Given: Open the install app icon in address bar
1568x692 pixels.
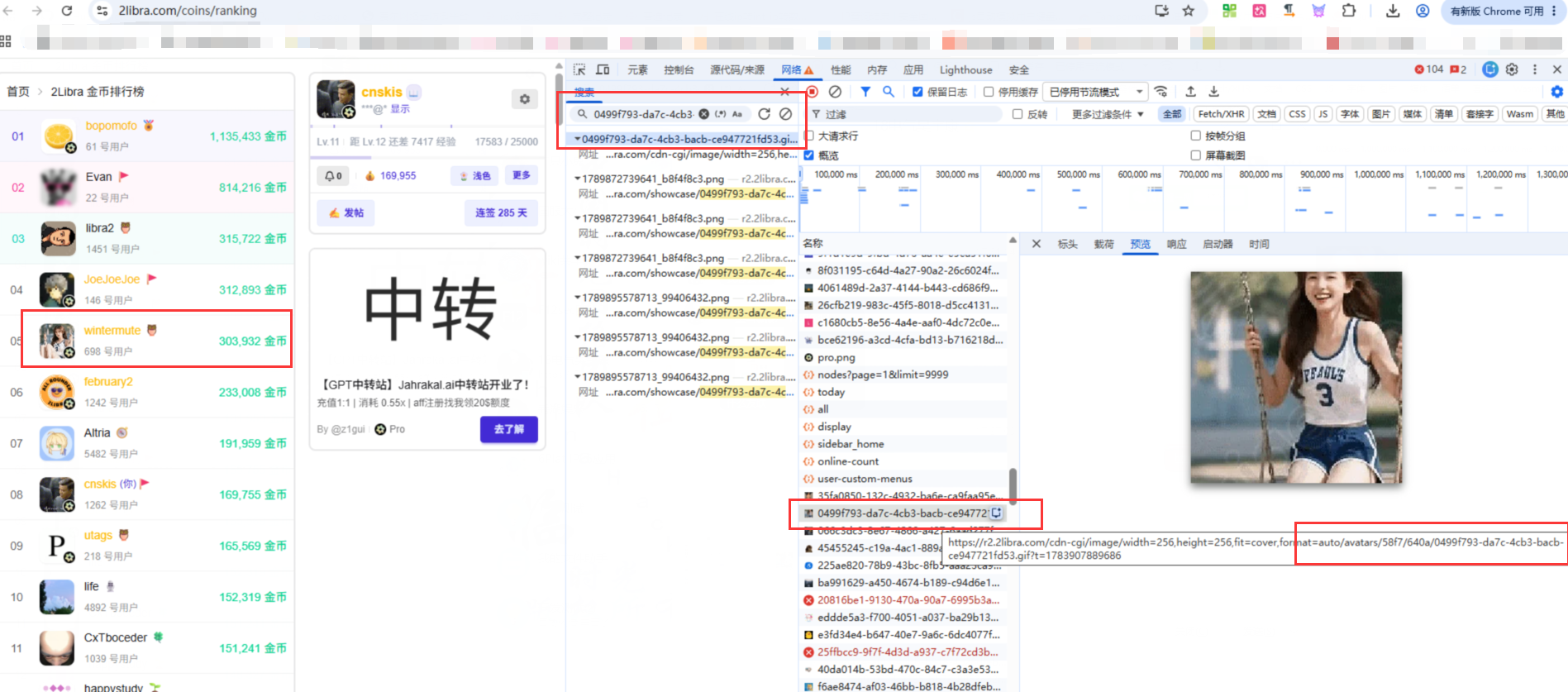Looking at the screenshot, I should click(x=1162, y=11).
